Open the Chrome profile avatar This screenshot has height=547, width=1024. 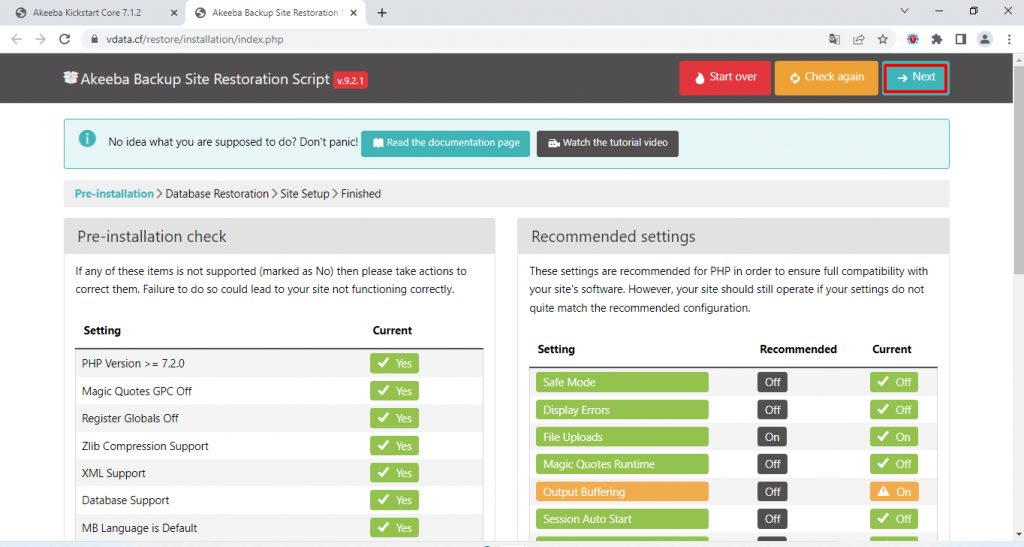pyautogui.click(x=985, y=40)
